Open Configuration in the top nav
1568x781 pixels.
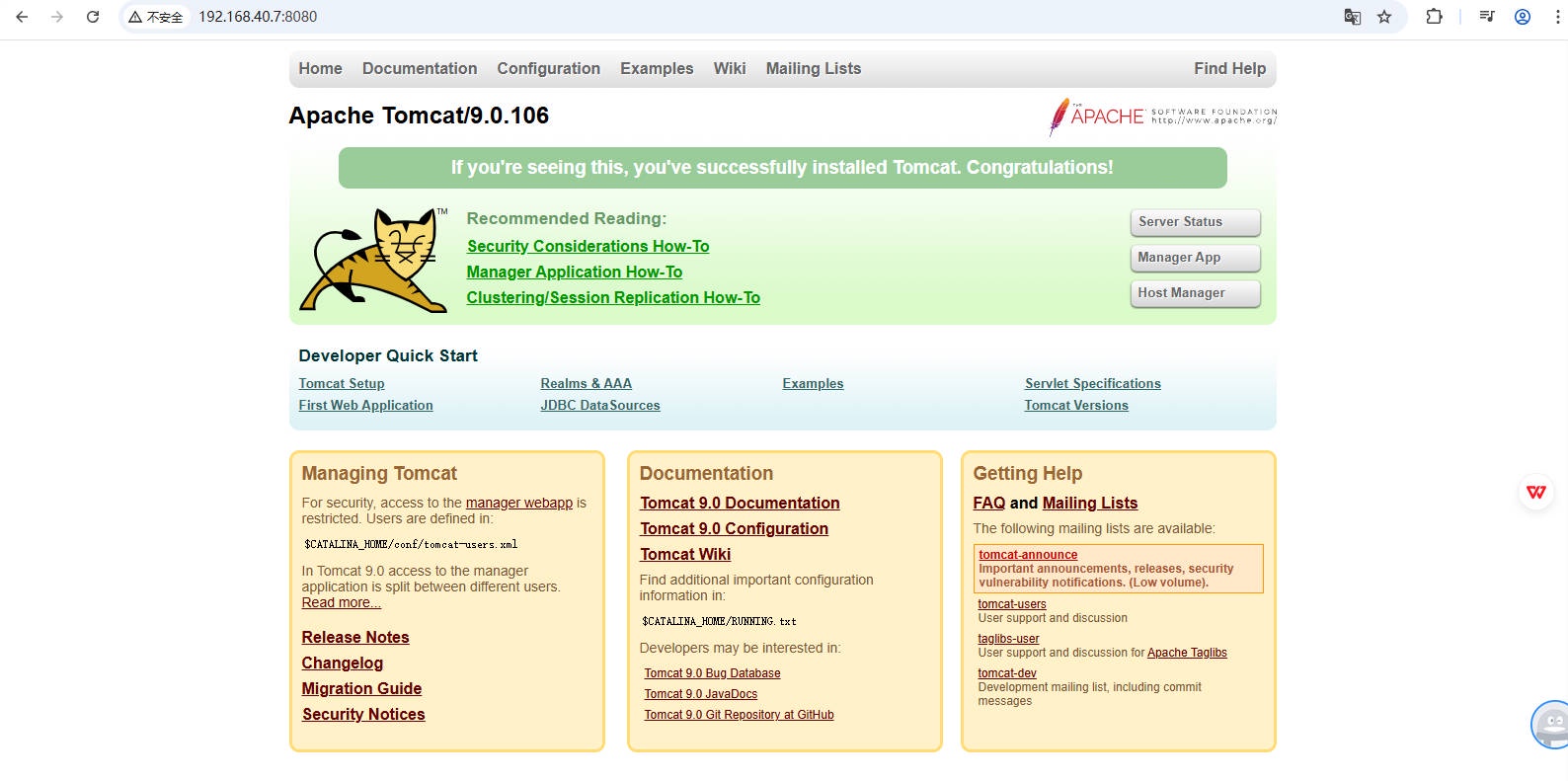pyautogui.click(x=548, y=68)
